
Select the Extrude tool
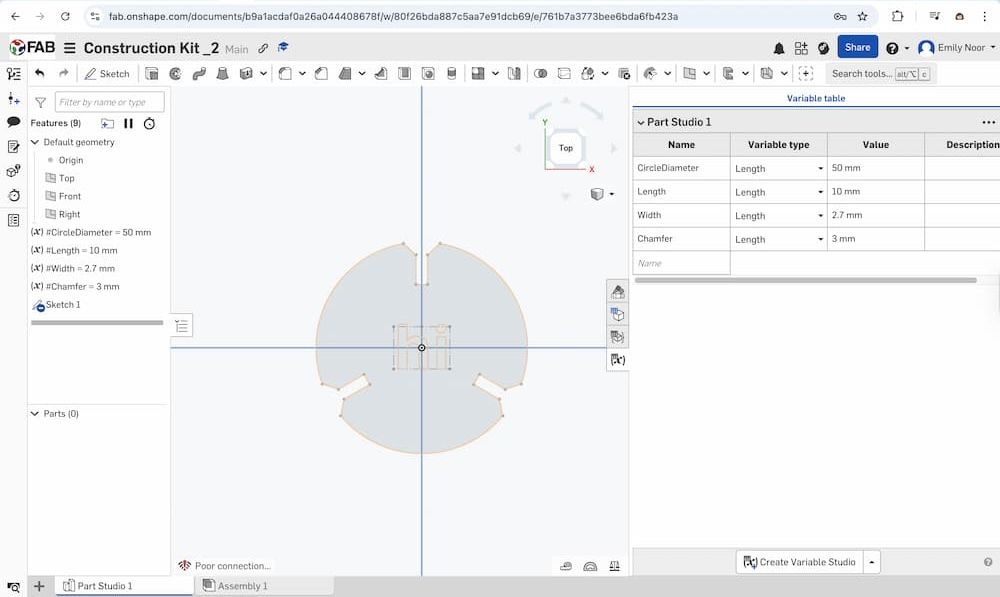point(152,74)
